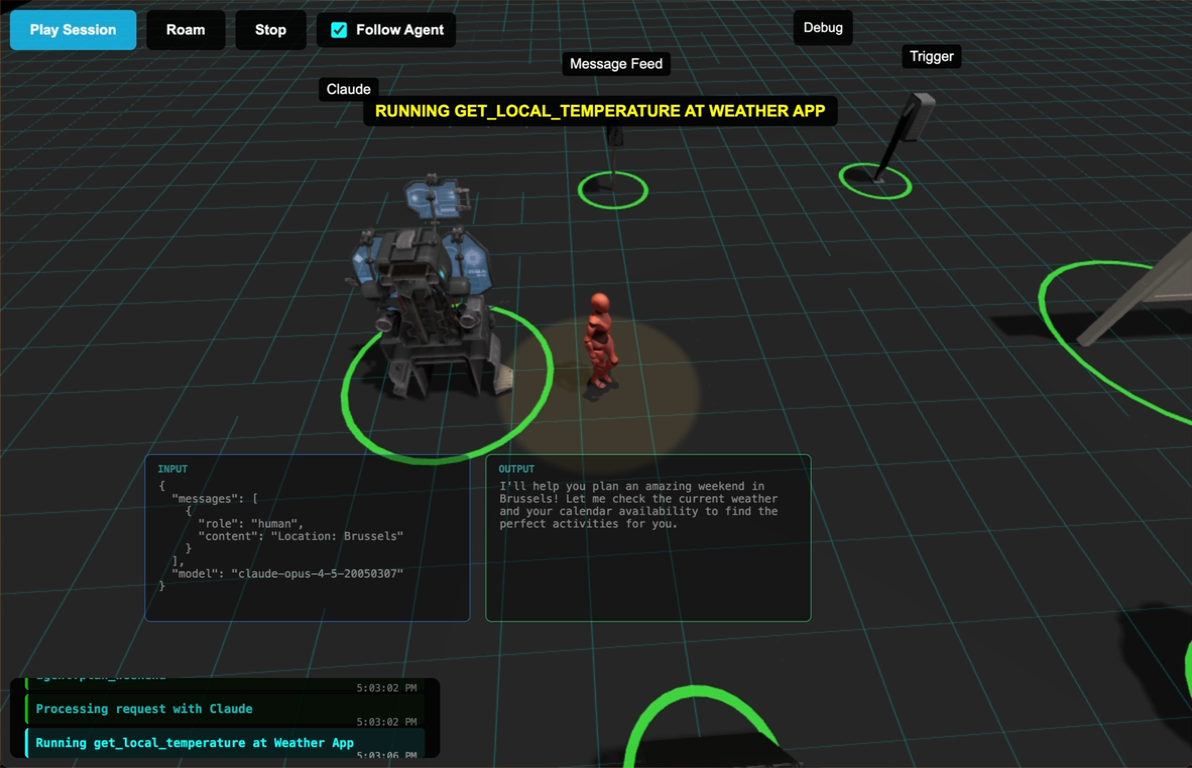This screenshot has width=1192, height=768.
Task: Select the Claude agent label
Action: [x=348, y=89]
